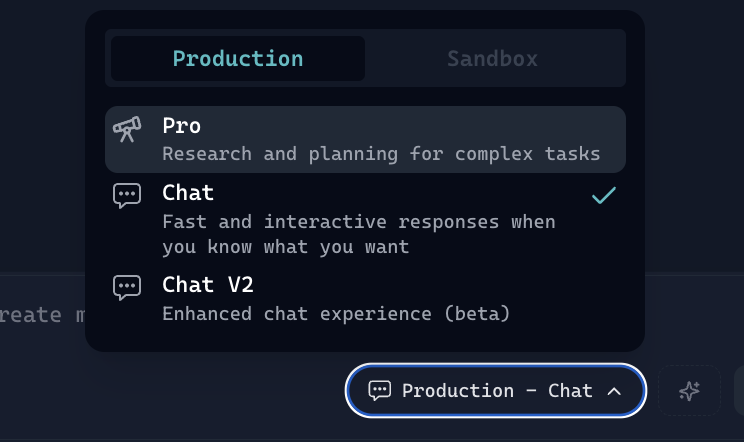Click 'Research and planning for complex tasks' description

[381, 154]
